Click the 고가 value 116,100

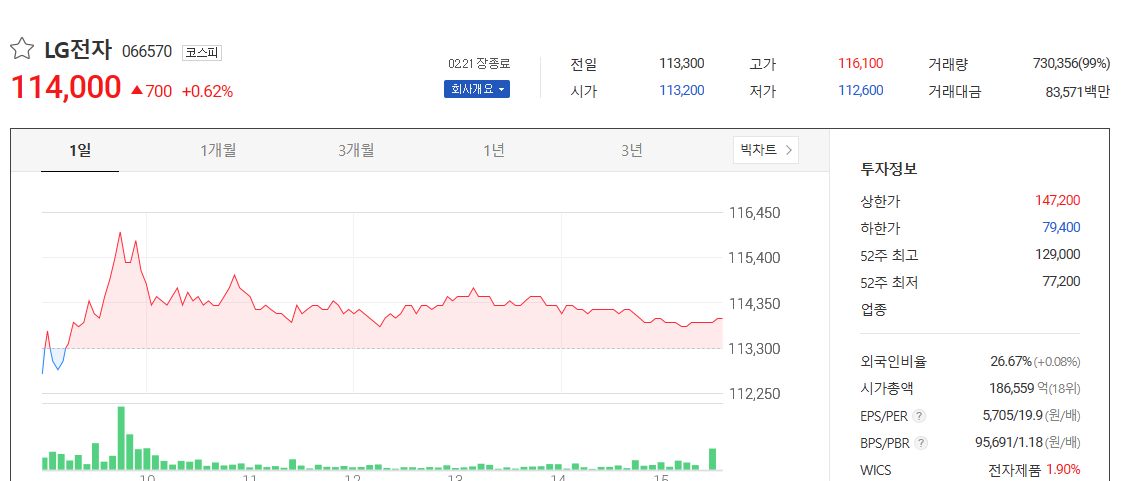[861, 64]
